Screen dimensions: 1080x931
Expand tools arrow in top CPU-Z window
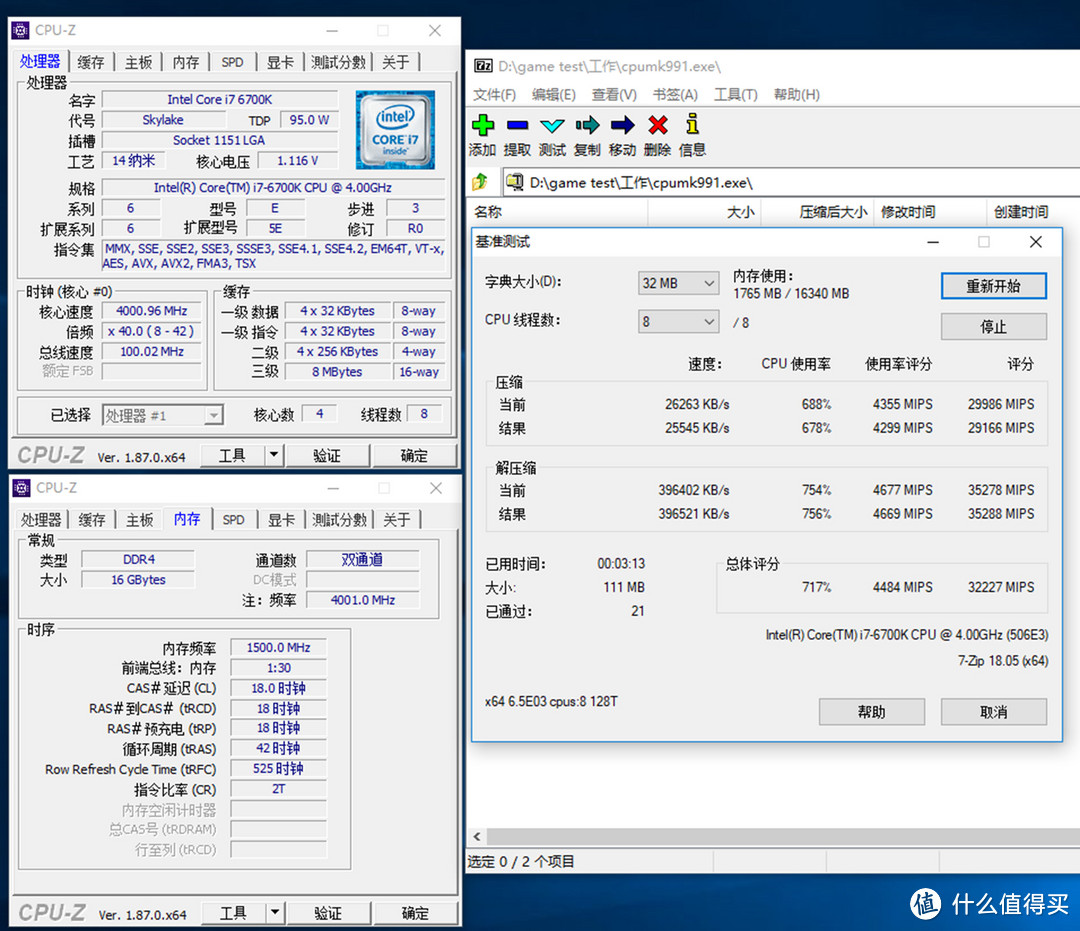pyautogui.click(x=274, y=454)
